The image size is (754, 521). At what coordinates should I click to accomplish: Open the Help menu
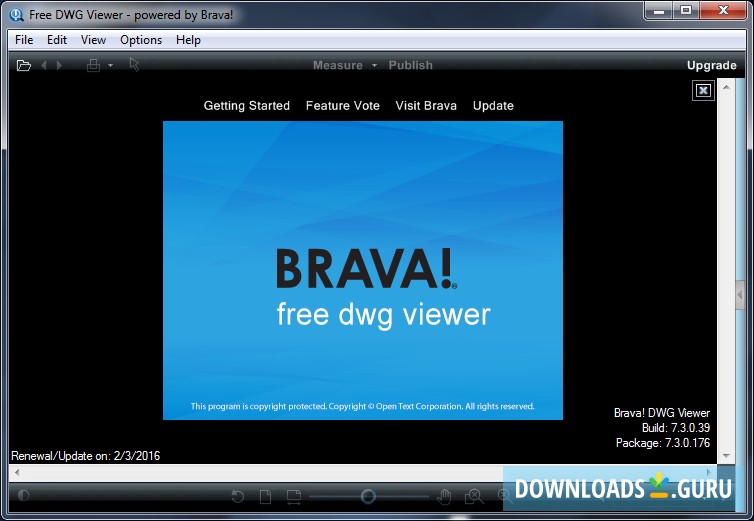[x=188, y=40]
